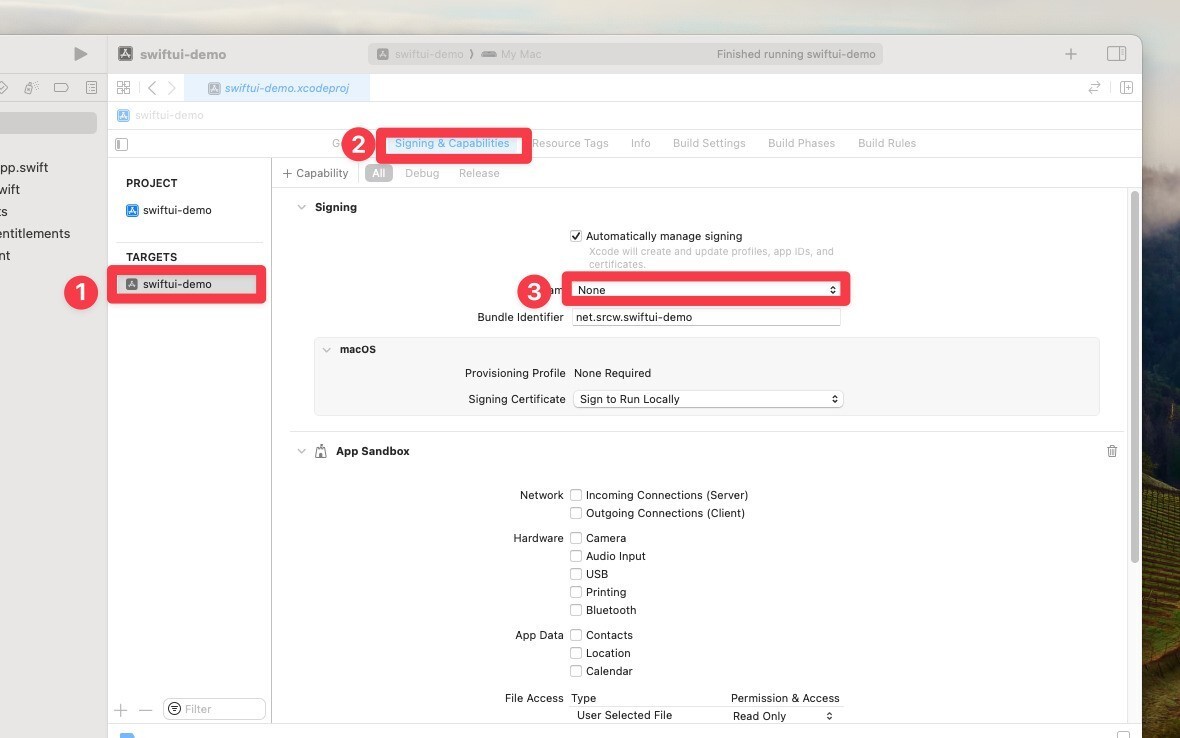The width and height of the screenshot is (1180, 738).
Task: Open the report navigator icon
Action: pos(91,88)
